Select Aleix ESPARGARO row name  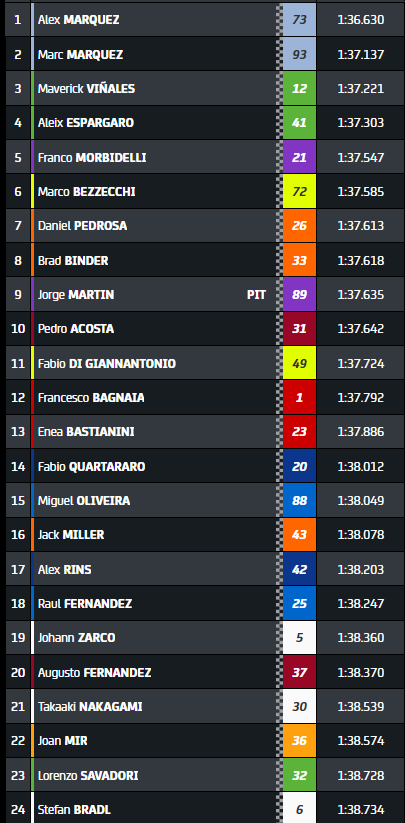86,123
